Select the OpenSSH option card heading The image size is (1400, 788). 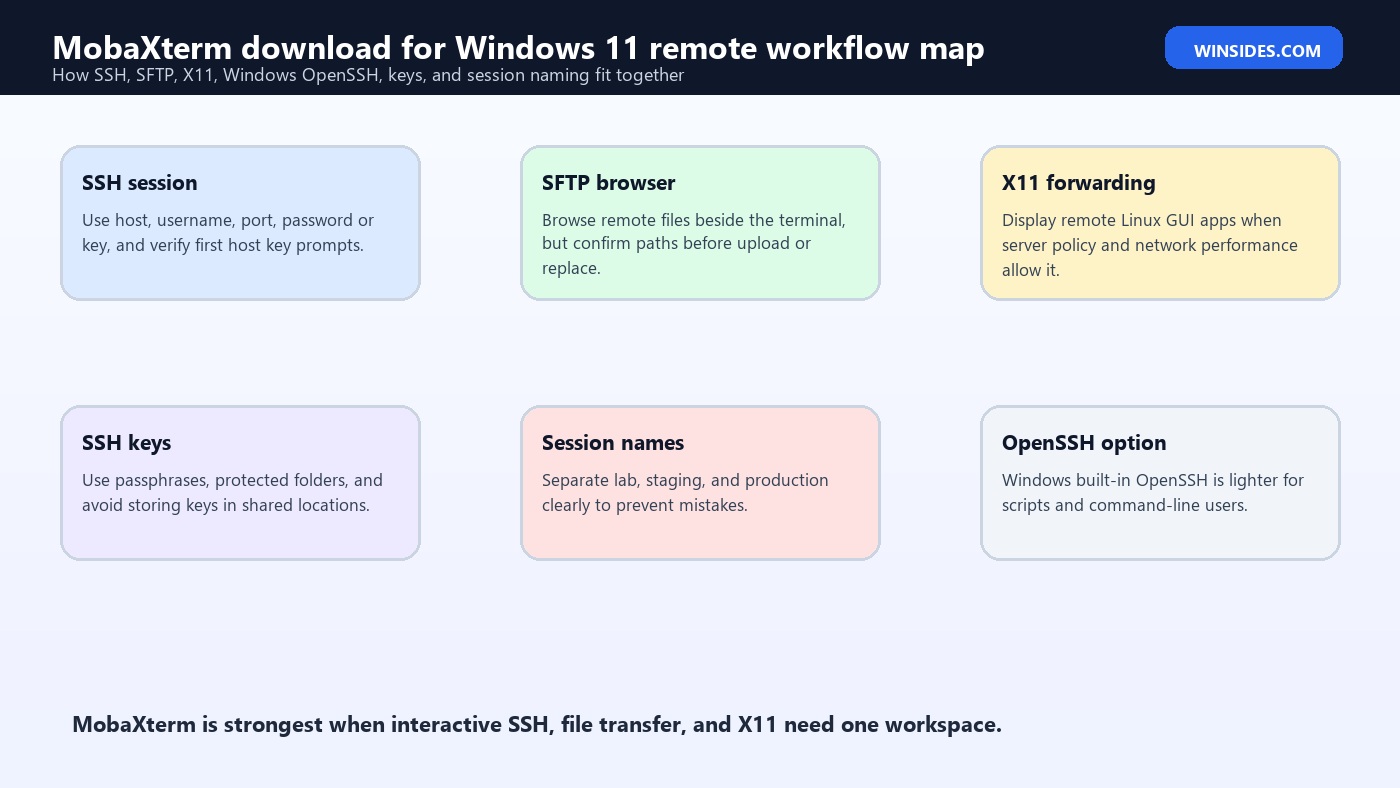tap(1084, 443)
